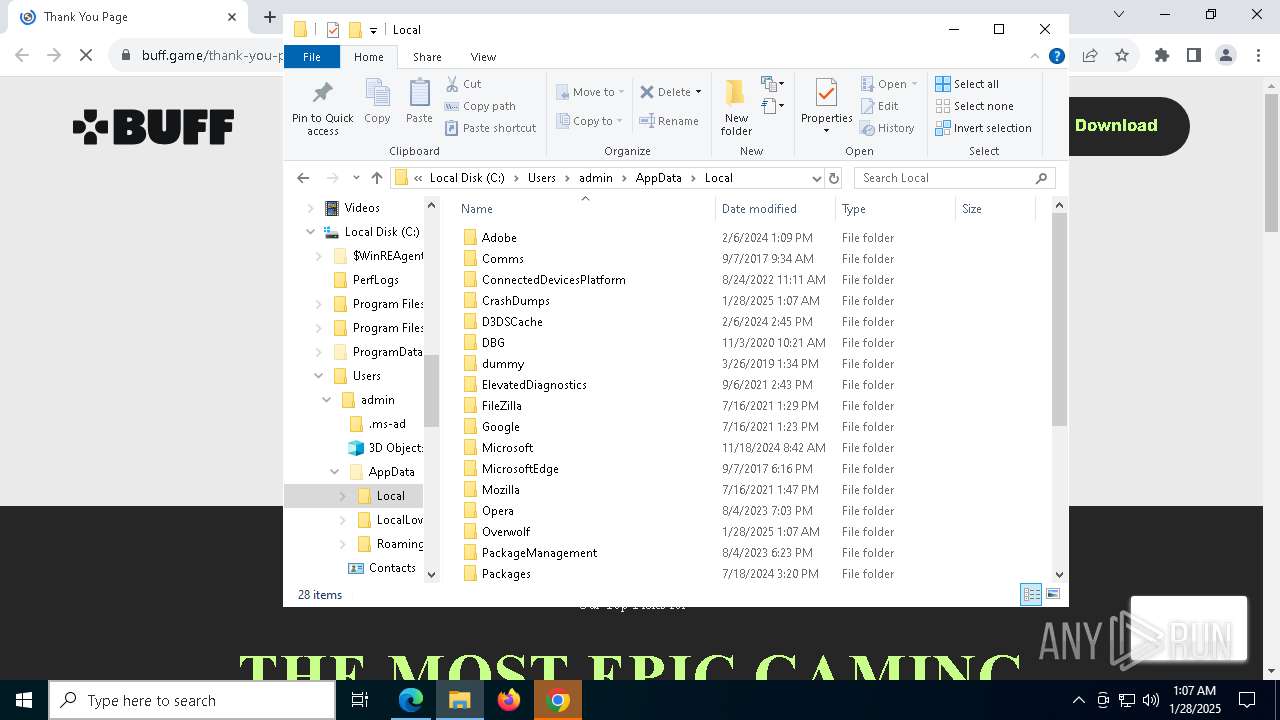Click AppData in address breadcrumb
Screen dimensions: 1280x720
click(x=658, y=178)
